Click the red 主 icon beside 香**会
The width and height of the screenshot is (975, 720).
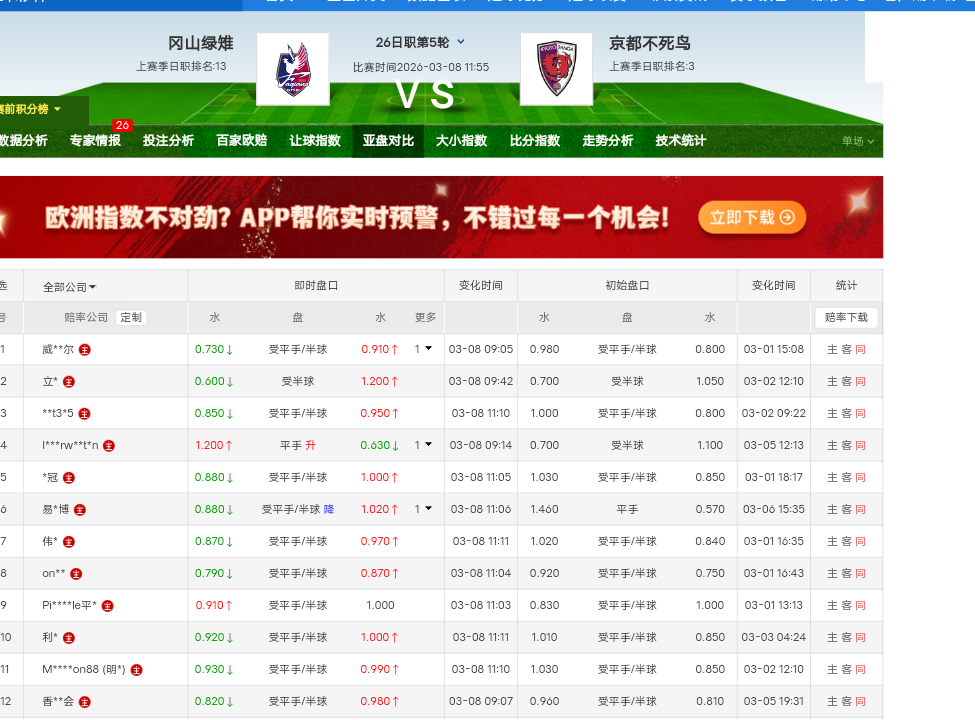pos(85,702)
